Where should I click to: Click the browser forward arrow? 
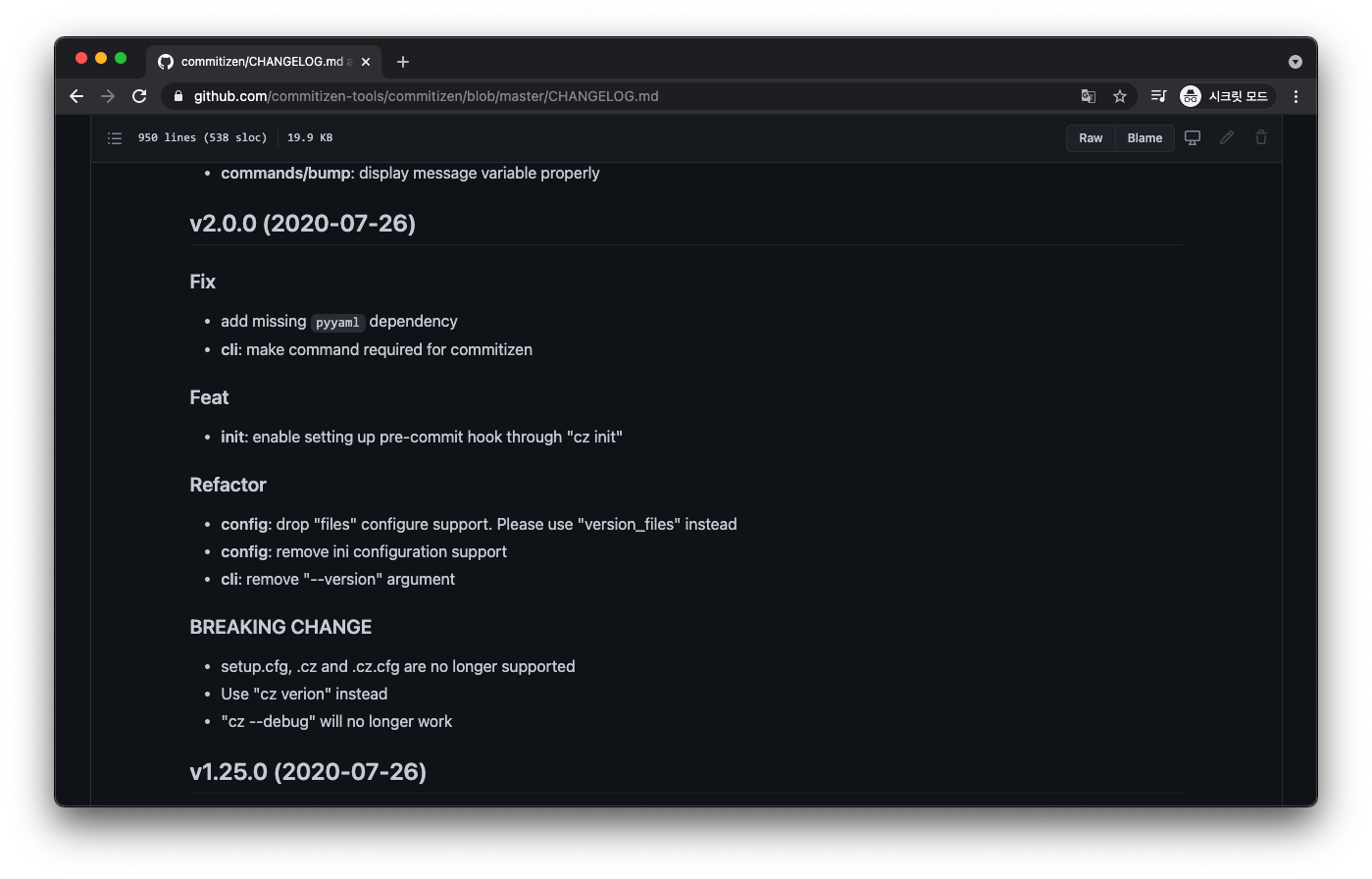click(x=108, y=96)
